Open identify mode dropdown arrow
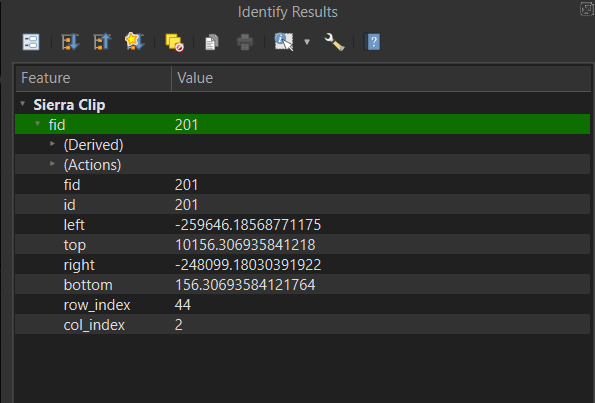 tap(307, 42)
